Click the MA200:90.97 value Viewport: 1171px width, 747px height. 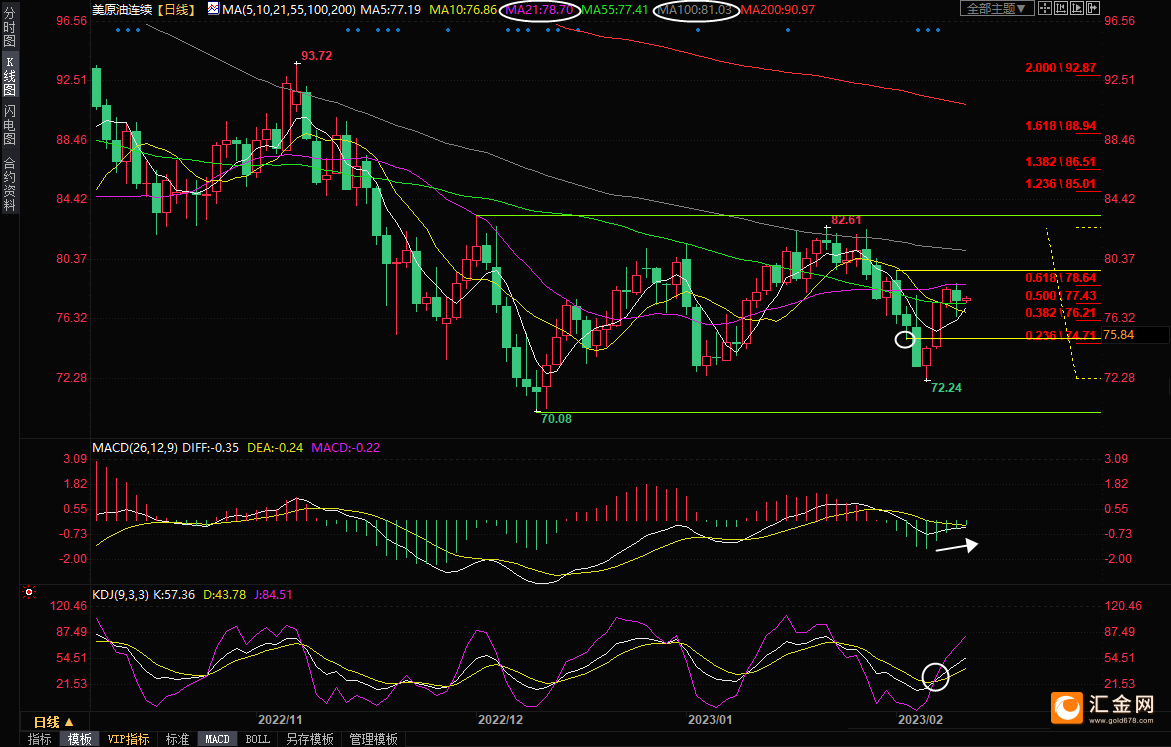pos(777,10)
